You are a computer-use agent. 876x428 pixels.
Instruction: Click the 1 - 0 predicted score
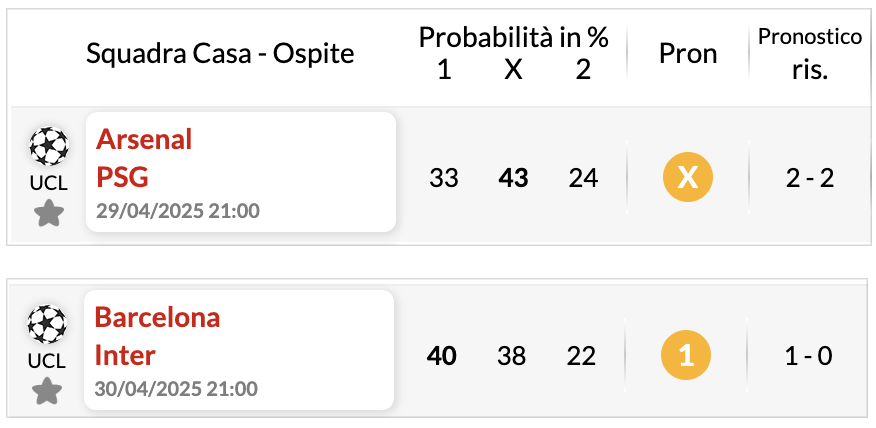tap(809, 356)
